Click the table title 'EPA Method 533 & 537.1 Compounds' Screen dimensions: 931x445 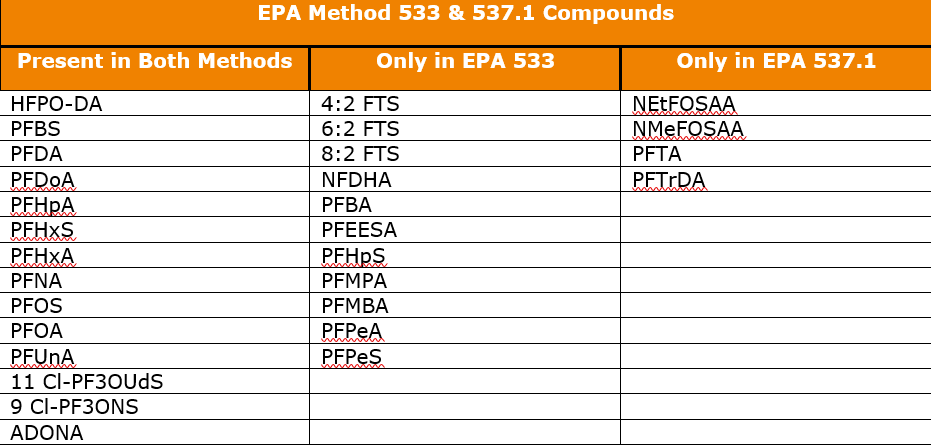[466, 13]
